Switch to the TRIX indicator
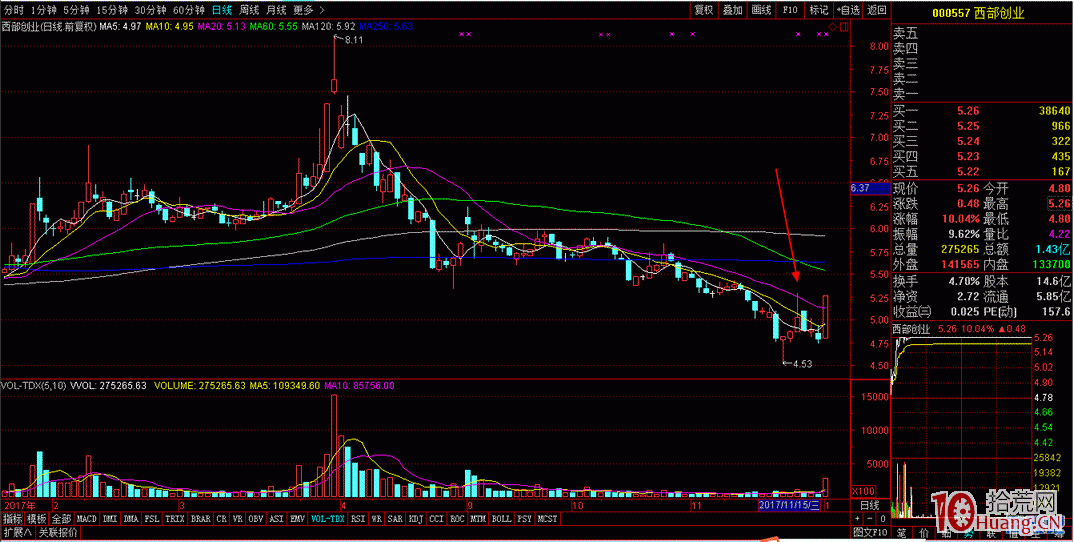This screenshot has height=542, width=1074. tap(175, 519)
